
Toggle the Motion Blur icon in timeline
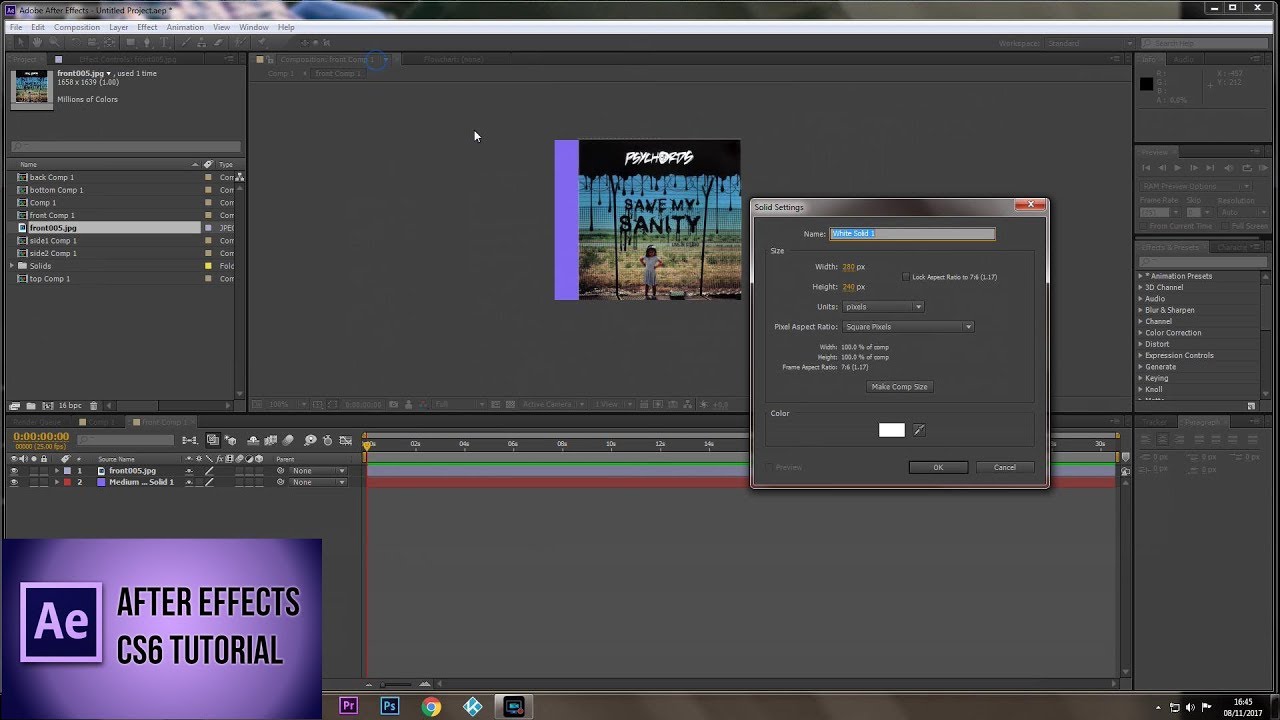point(288,441)
